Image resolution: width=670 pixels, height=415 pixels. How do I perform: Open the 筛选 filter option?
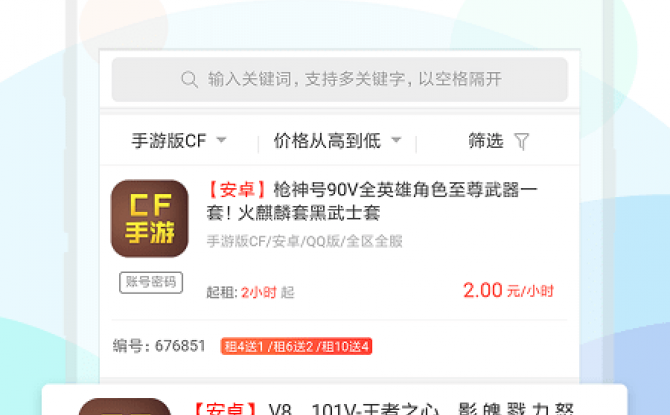pos(499,141)
